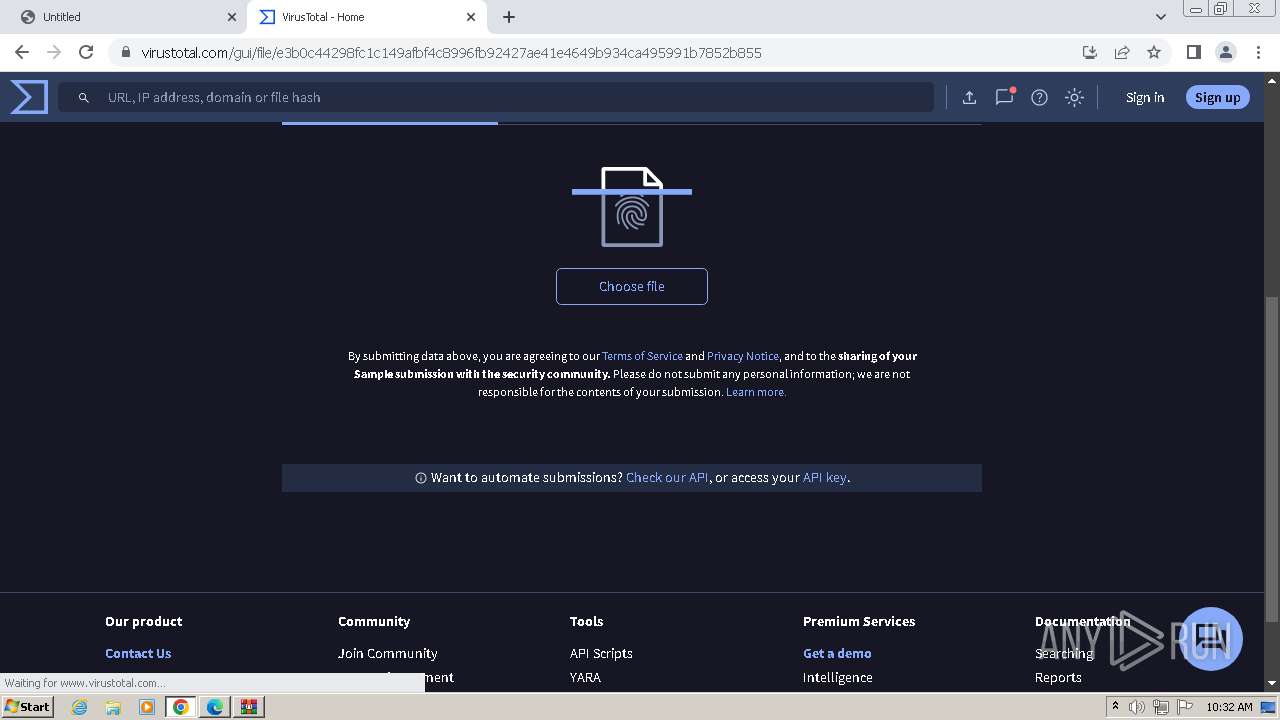This screenshot has width=1280, height=720.
Task: Open the upload file icon in header
Action: point(969,97)
